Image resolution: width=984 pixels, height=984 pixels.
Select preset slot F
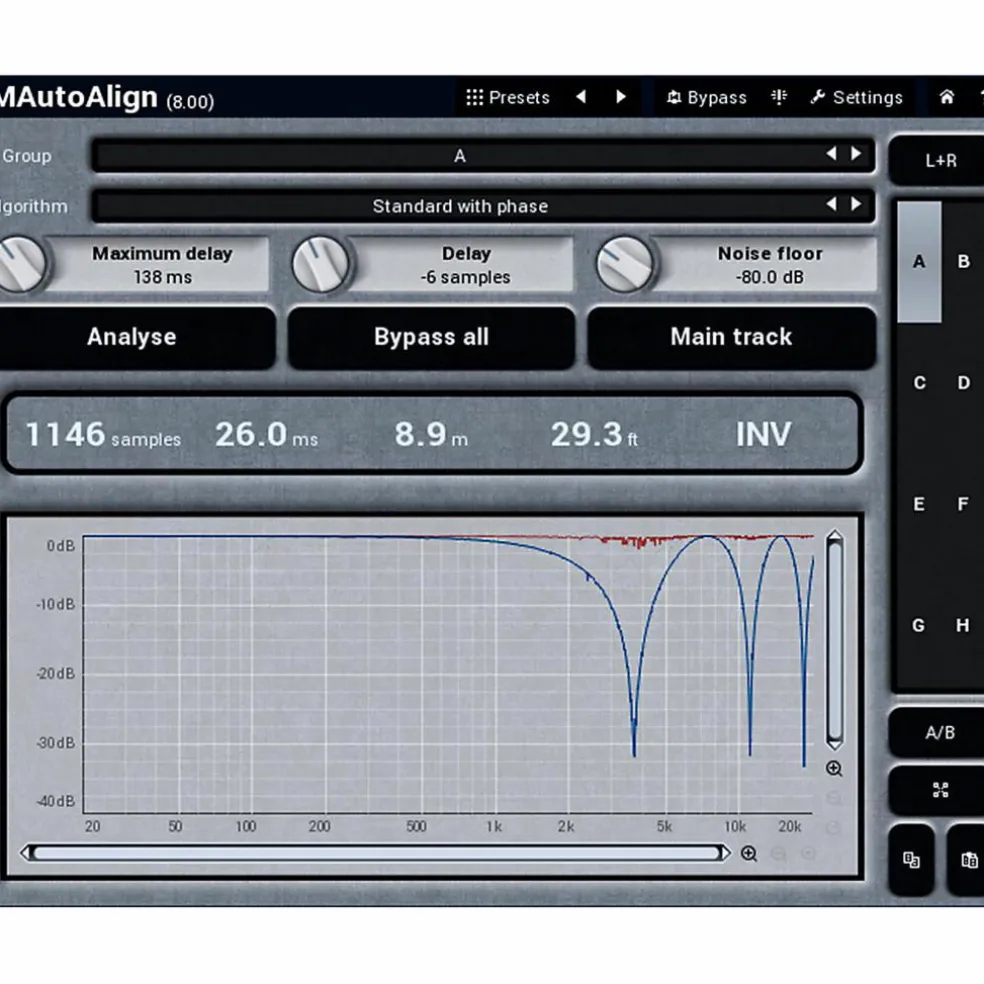coord(963,504)
